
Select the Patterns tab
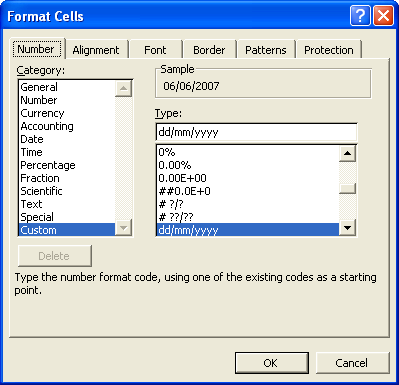pos(266,50)
